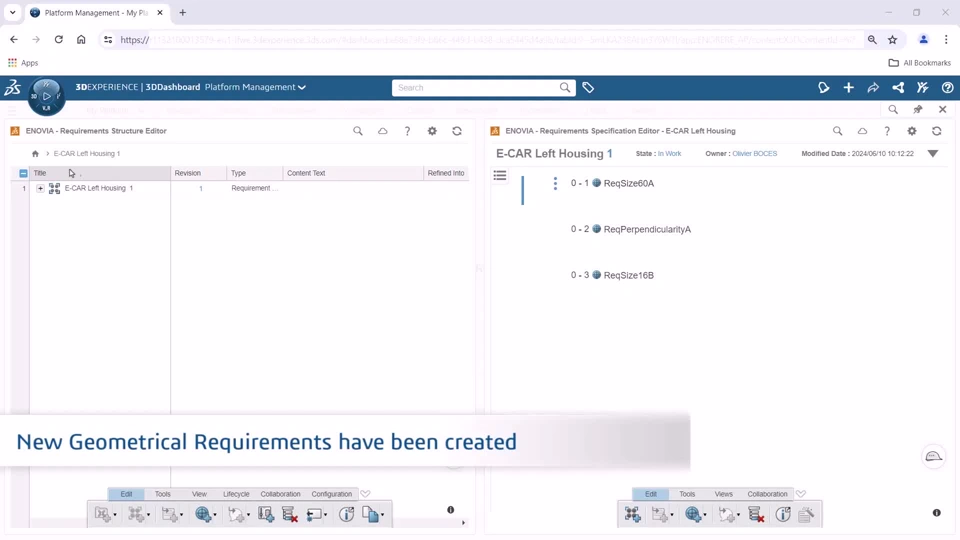The width and height of the screenshot is (960, 540).
Task: Click cloud icon in Structure Editor header
Action: pyautogui.click(x=383, y=131)
